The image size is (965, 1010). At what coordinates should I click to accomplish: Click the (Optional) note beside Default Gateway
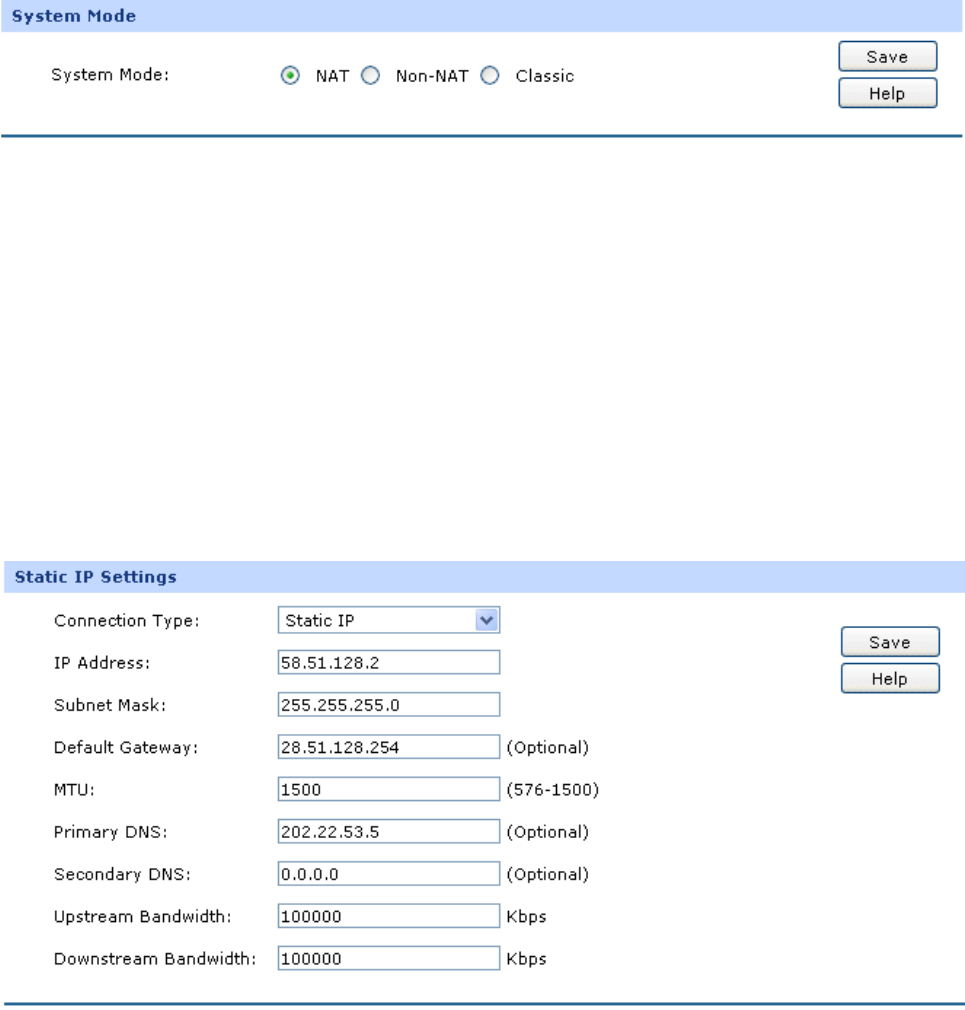coord(548,748)
